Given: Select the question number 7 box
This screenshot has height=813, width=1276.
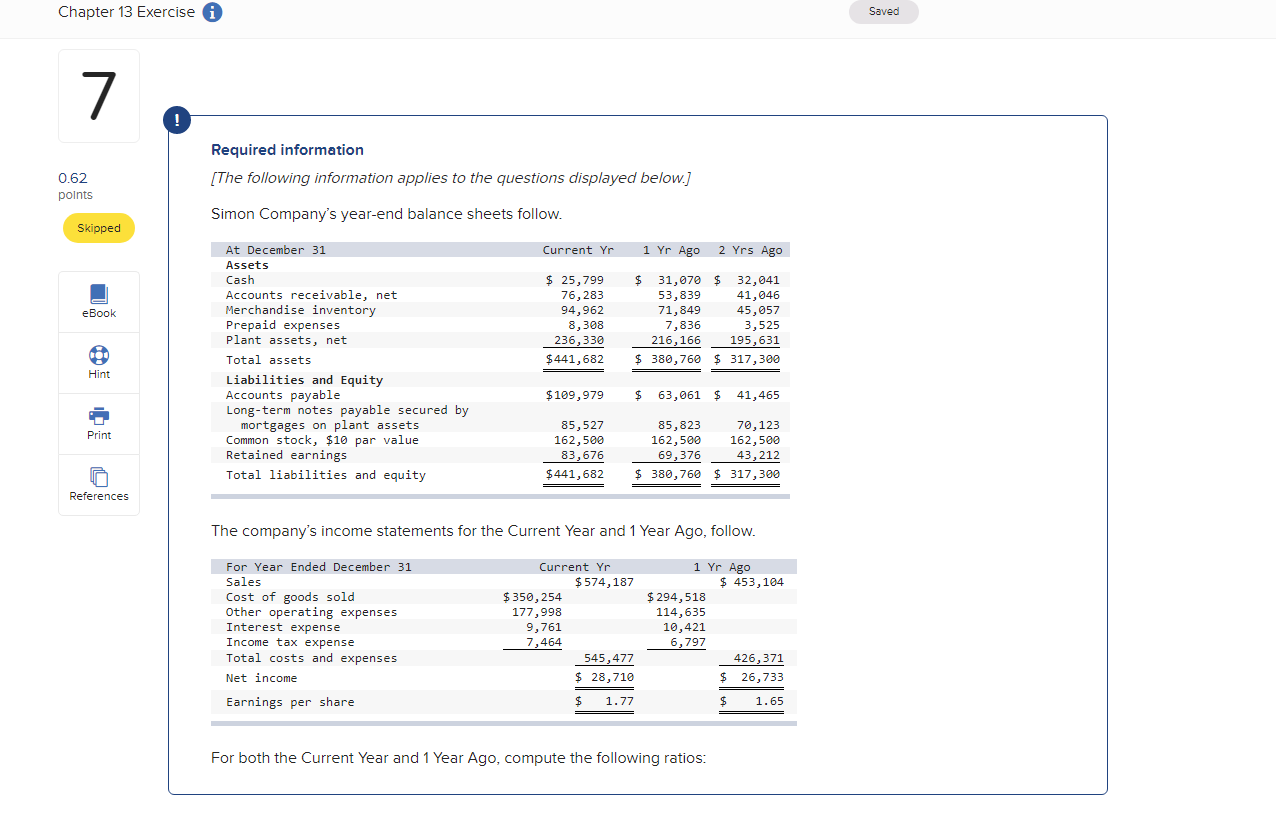Looking at the screenshot, I should pyautogui.click(x=99, y=96).
